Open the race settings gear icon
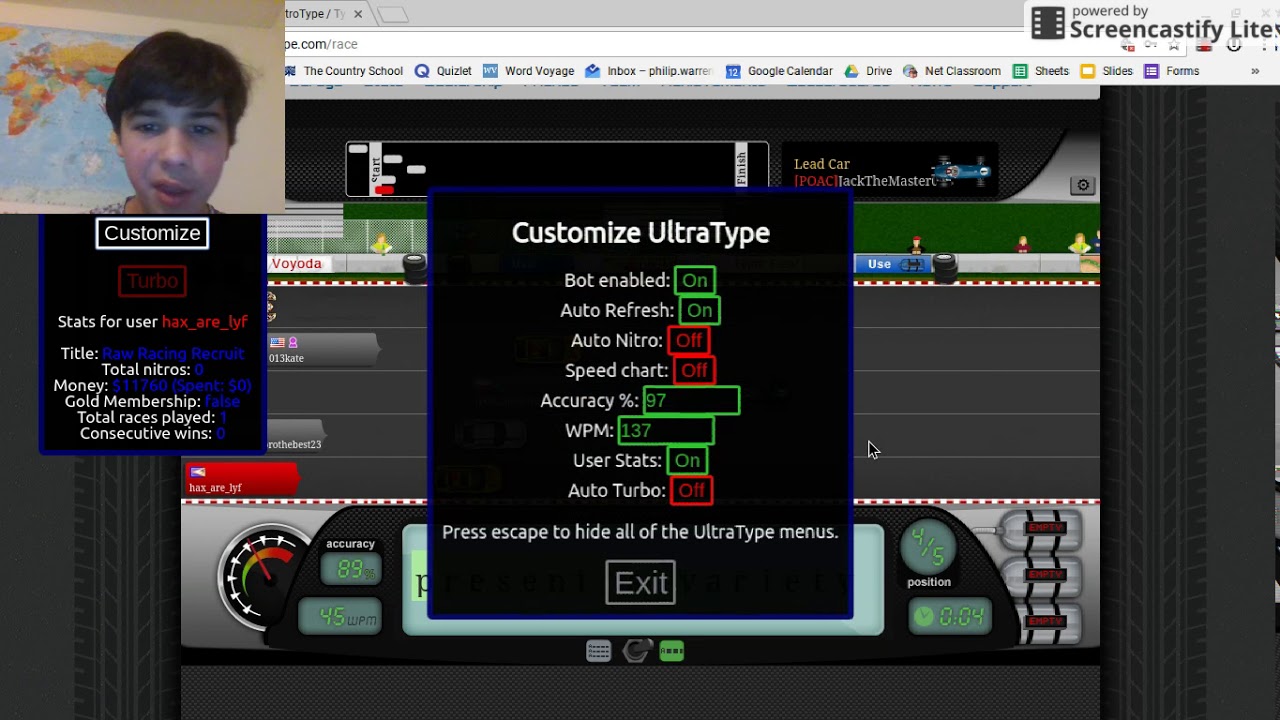Screen dimensions: 1280x720 click(1082, 185)
